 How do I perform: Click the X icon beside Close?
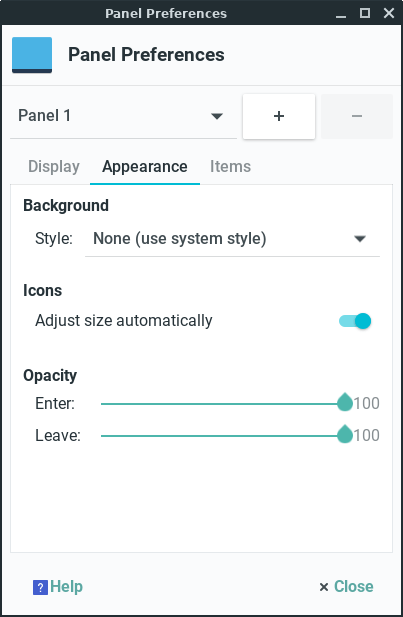coord(324,587)
